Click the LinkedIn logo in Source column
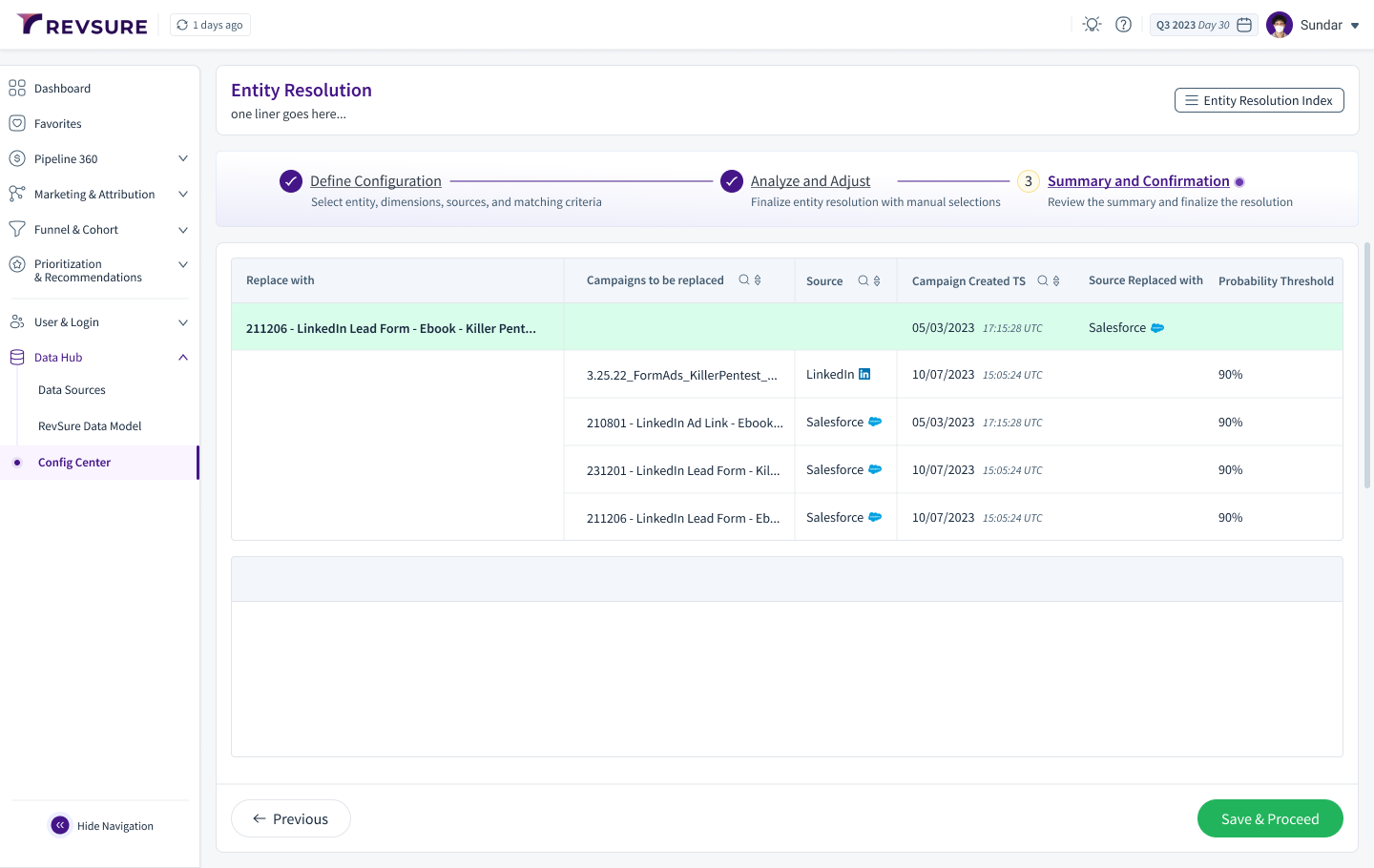Screen dimensions: 1374x868 tap(864, 374)
